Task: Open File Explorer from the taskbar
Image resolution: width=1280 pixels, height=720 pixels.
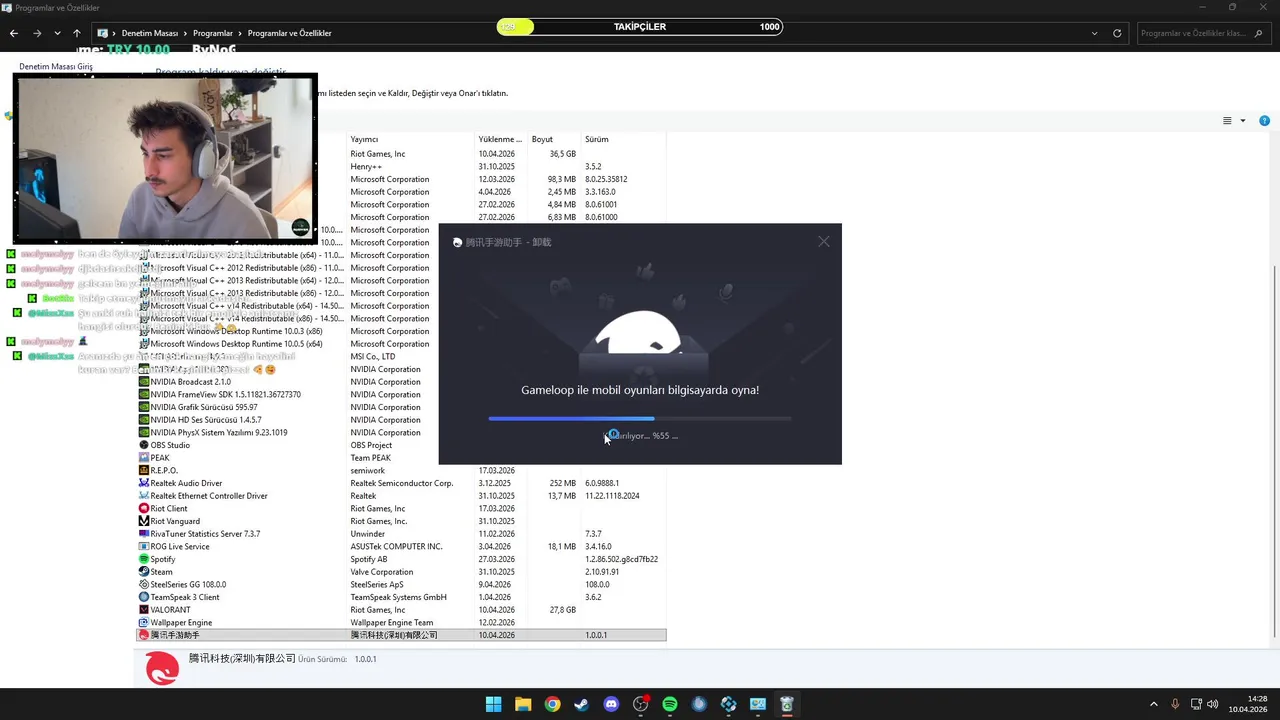Action: 523,704
